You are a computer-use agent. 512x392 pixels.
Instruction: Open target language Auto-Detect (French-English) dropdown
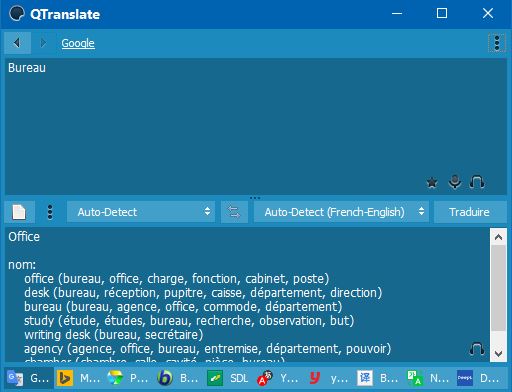point(341,212)
